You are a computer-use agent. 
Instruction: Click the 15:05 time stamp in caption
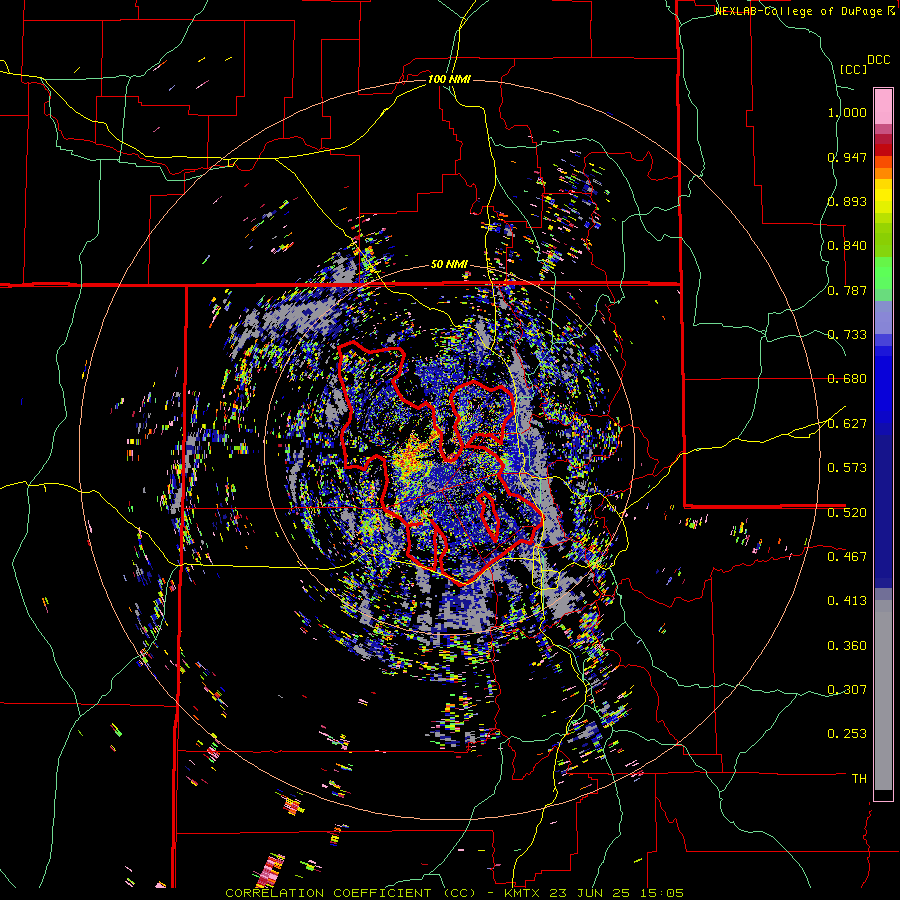pos(661,893)
